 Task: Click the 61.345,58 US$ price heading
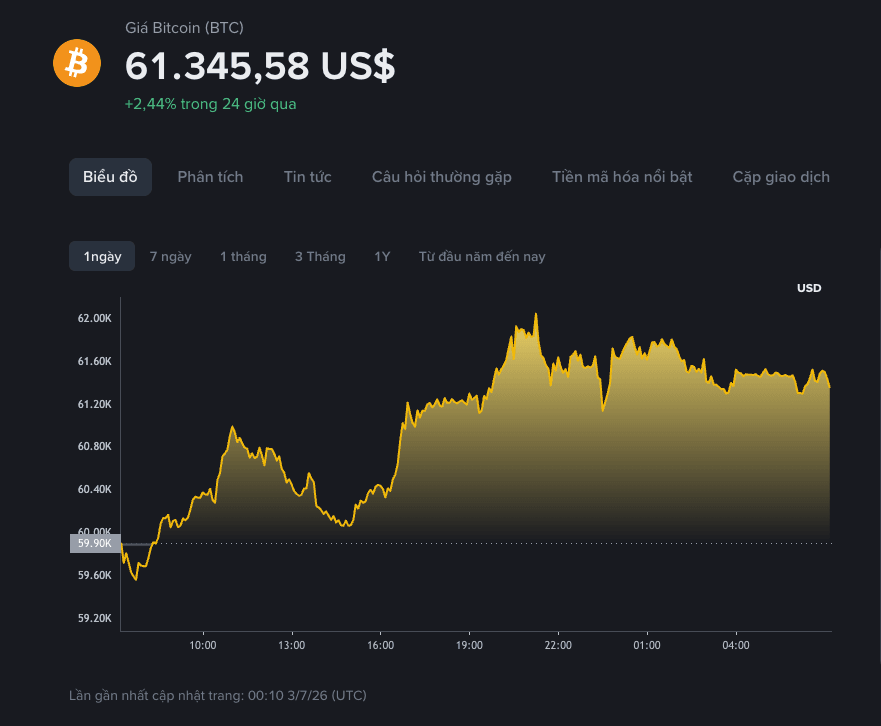coord(260,66)
